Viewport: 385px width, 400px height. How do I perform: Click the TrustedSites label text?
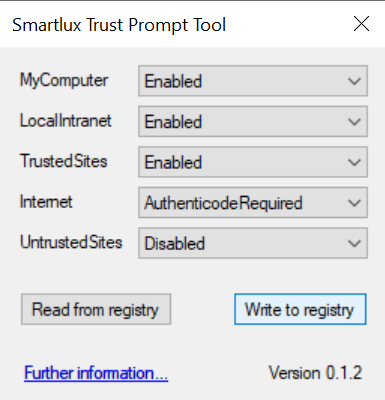[64, 161]
